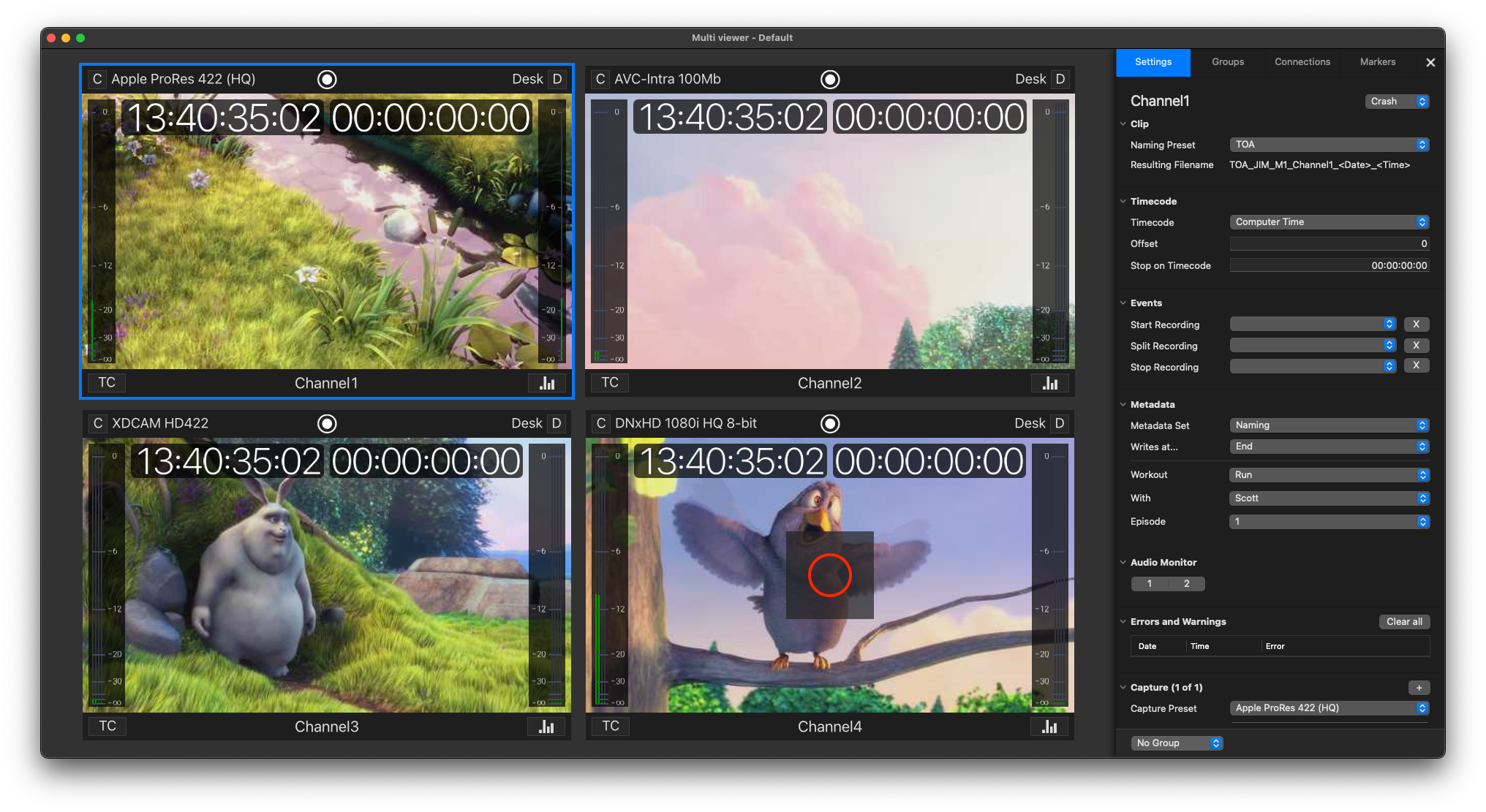
Task: Click the Error column header
Action: (x=1275, y=646)
